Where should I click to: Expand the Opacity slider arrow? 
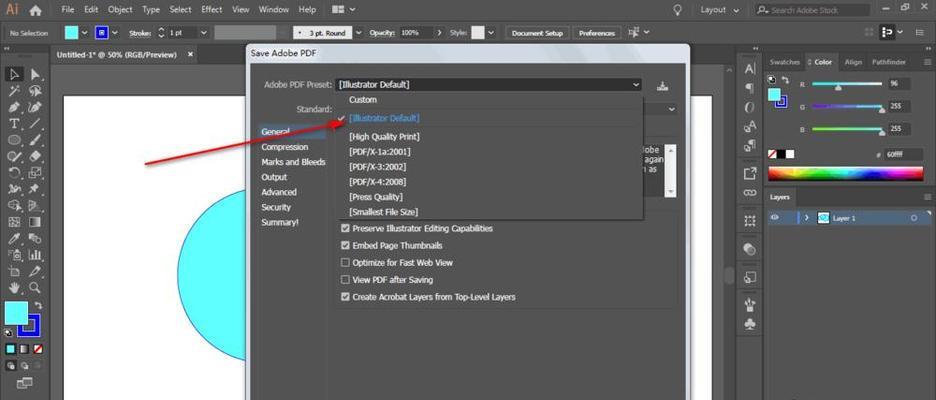[x=440, y=33]
